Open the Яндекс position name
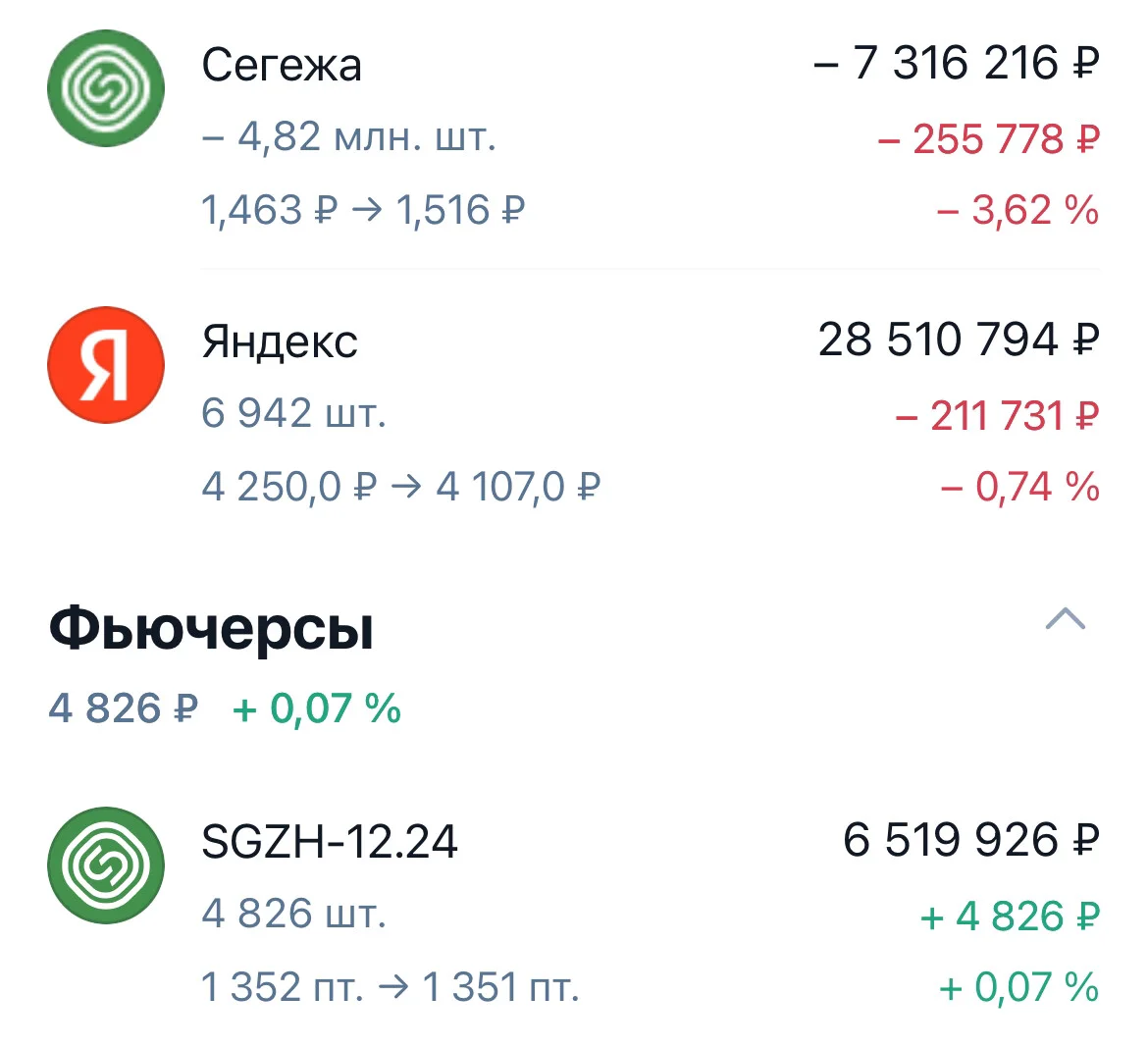The height and width of the screenshot is (1048, 1148). [280, 341]
